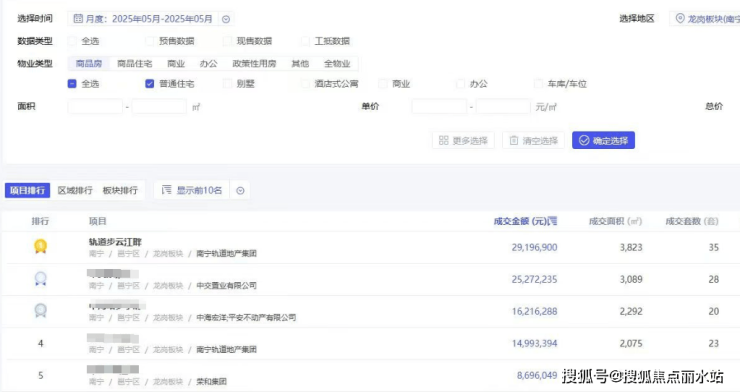Select the 商品住宅 property type tab
Screen dimensions: 740x392
tap(135, 64)
